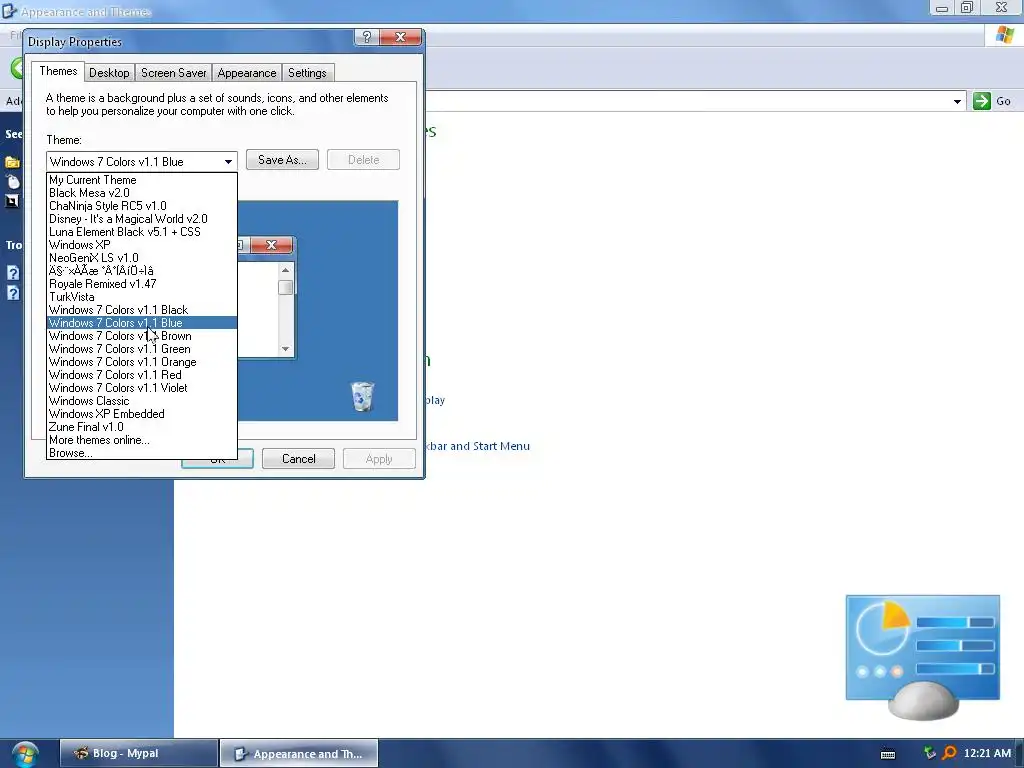The height and width of the screenshot is (768, 1024).
Task: Switch to the Desktop tab
Action: pyautogui.click(x=109, y=72)
